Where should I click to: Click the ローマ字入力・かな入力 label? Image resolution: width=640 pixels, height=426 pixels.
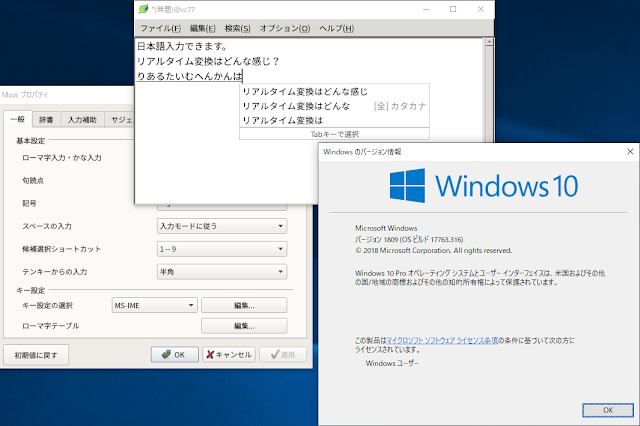coord(62,158)
